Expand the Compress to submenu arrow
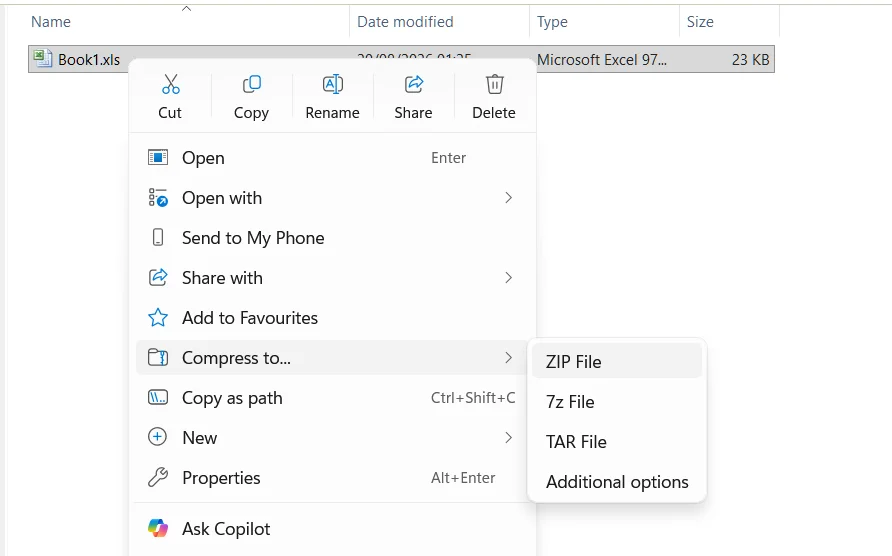 click(509, 357)
